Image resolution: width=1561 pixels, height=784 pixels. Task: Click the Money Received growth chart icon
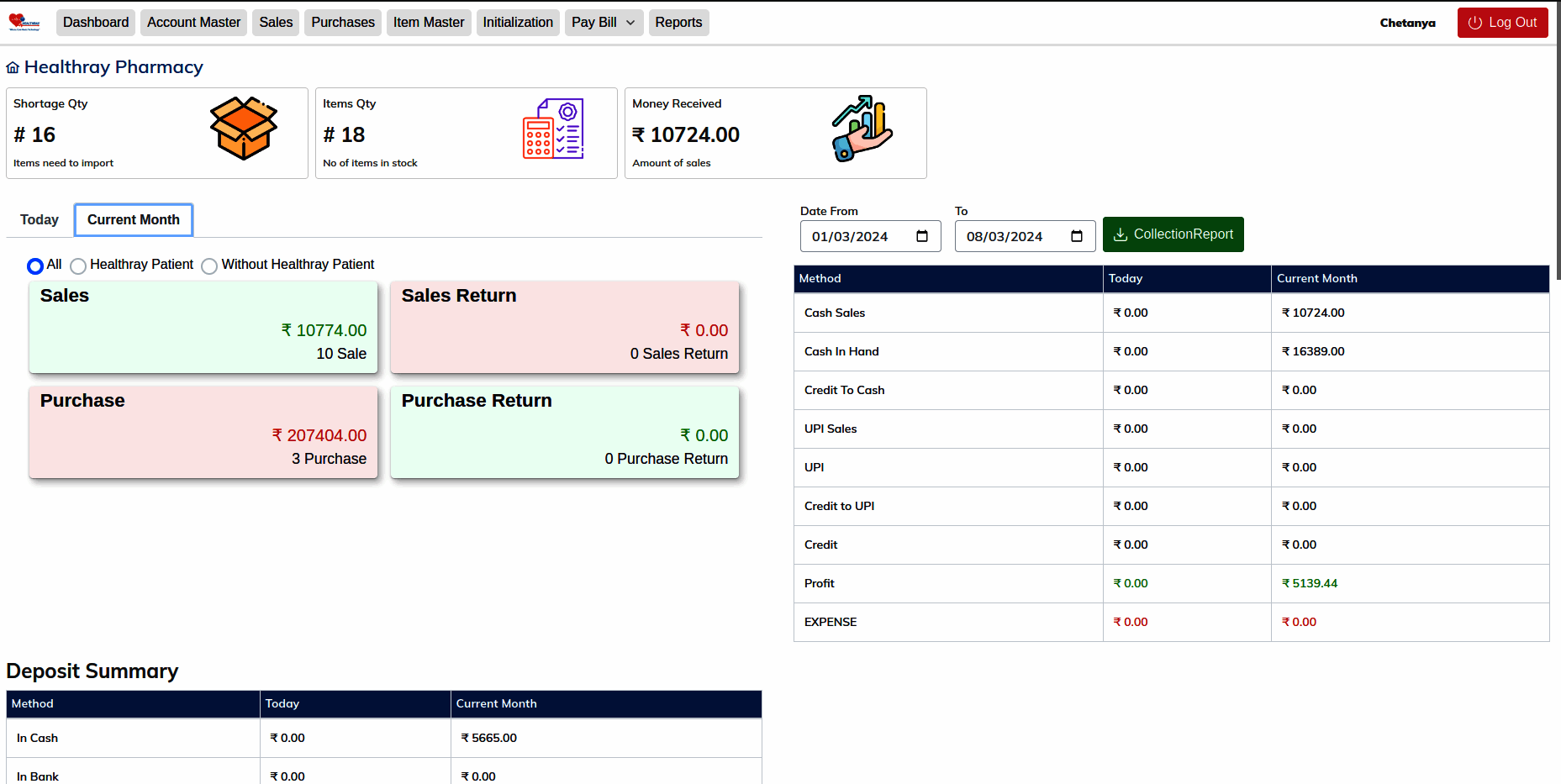tap(861, 129)
